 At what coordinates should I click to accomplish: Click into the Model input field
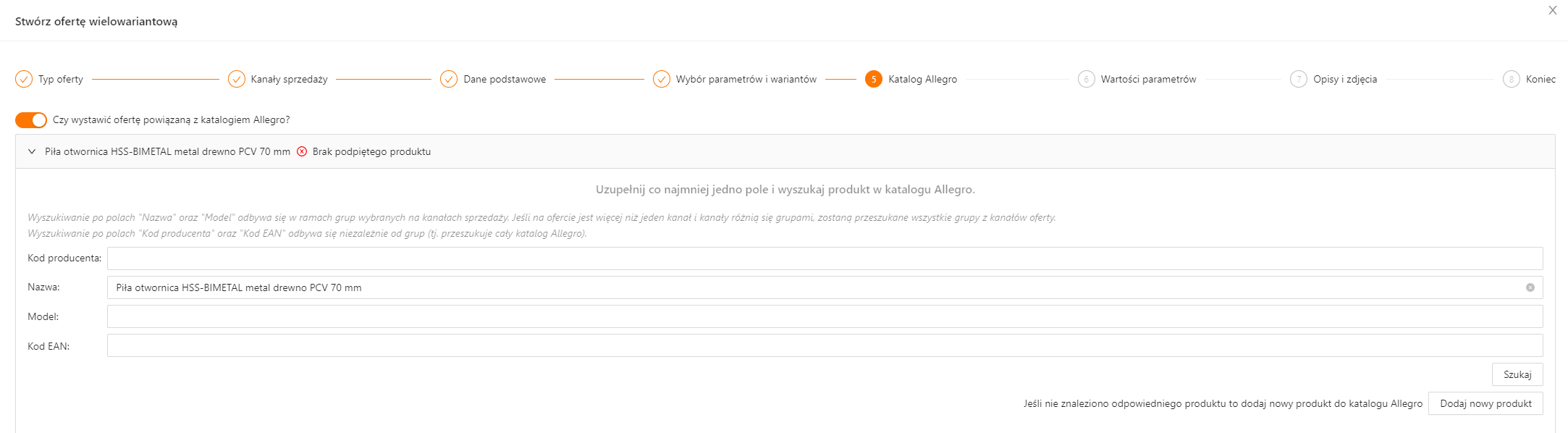tap(825, 316)
